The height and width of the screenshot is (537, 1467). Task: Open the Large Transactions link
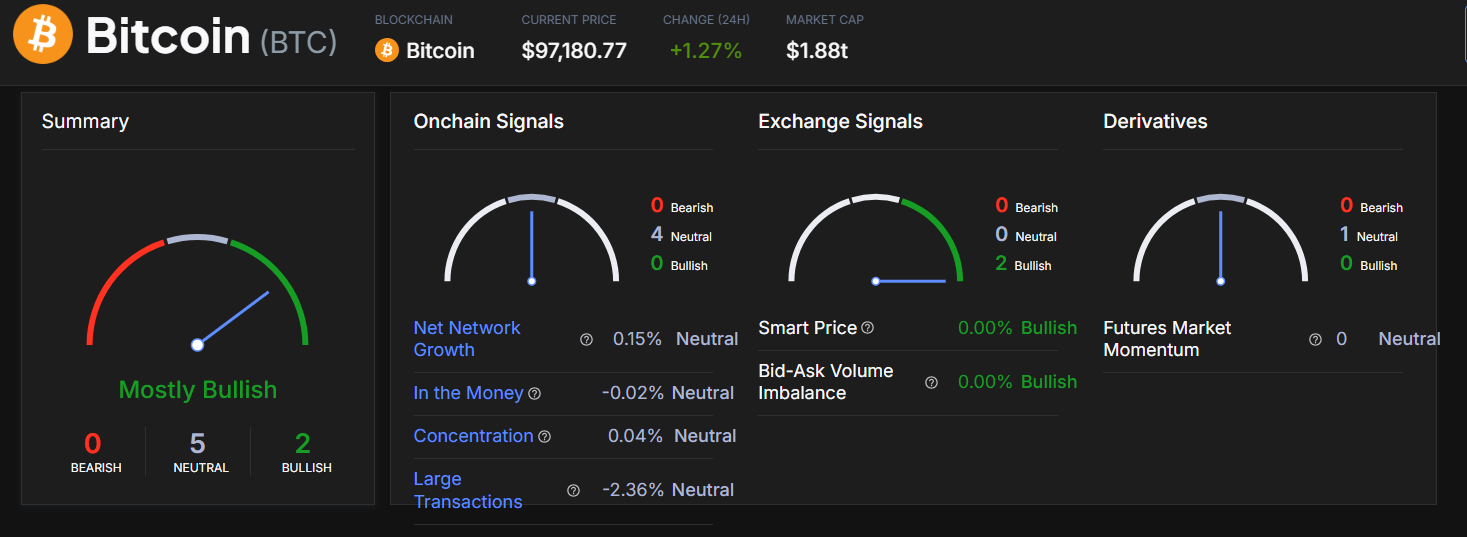pos(467,490)
